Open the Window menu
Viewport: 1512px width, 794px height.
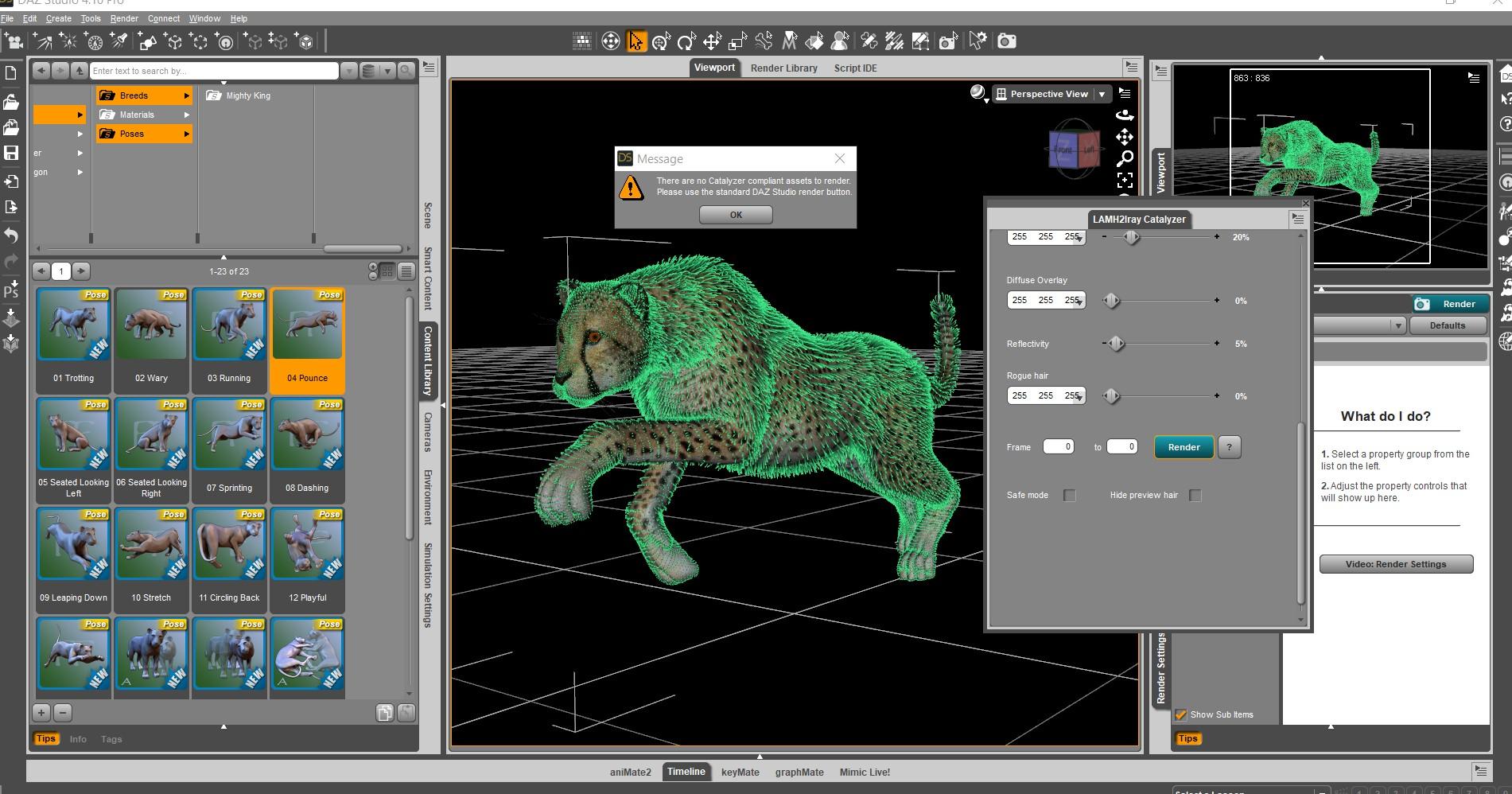tap(204, 18)
